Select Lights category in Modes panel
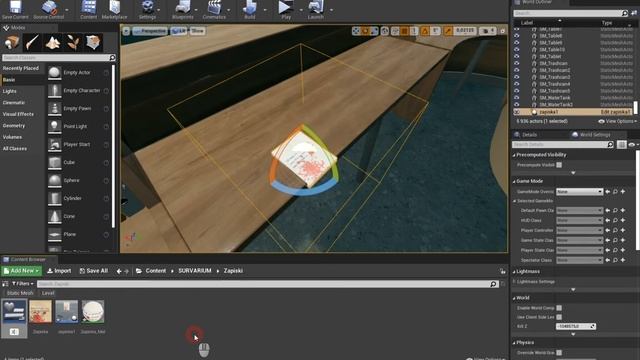Viewport: 640px width, 360px height. (x=10, y=91)
